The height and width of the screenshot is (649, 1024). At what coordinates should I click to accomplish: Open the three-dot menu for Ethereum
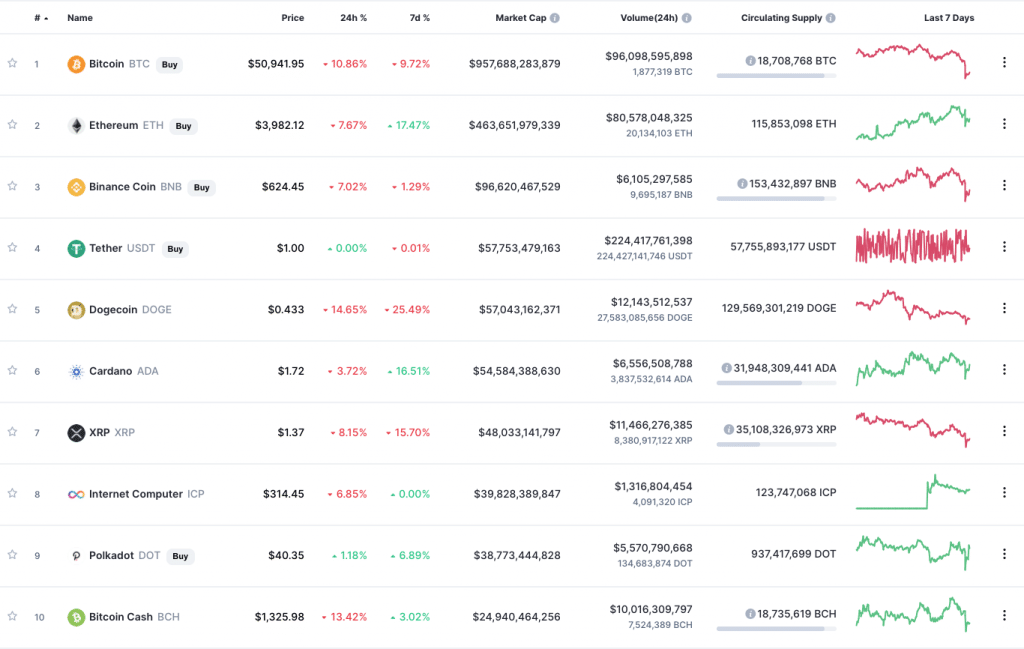coord(1004,124)
